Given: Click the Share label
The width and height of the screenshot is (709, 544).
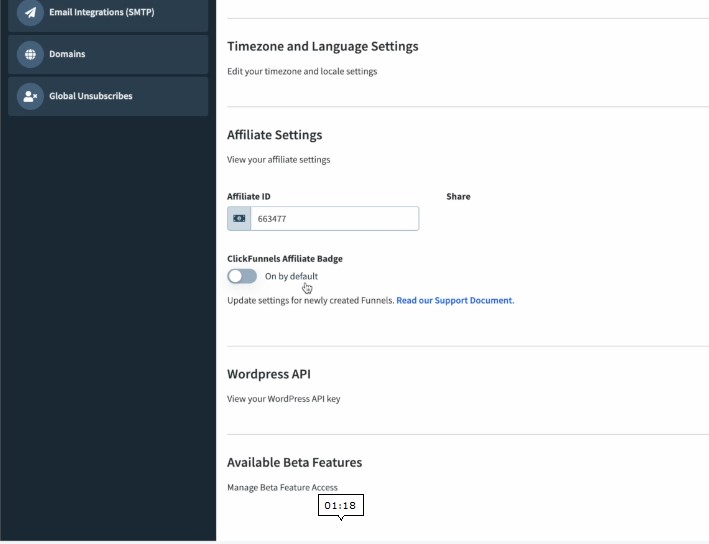Looking at the screenshot, I should tap(458, 196).
